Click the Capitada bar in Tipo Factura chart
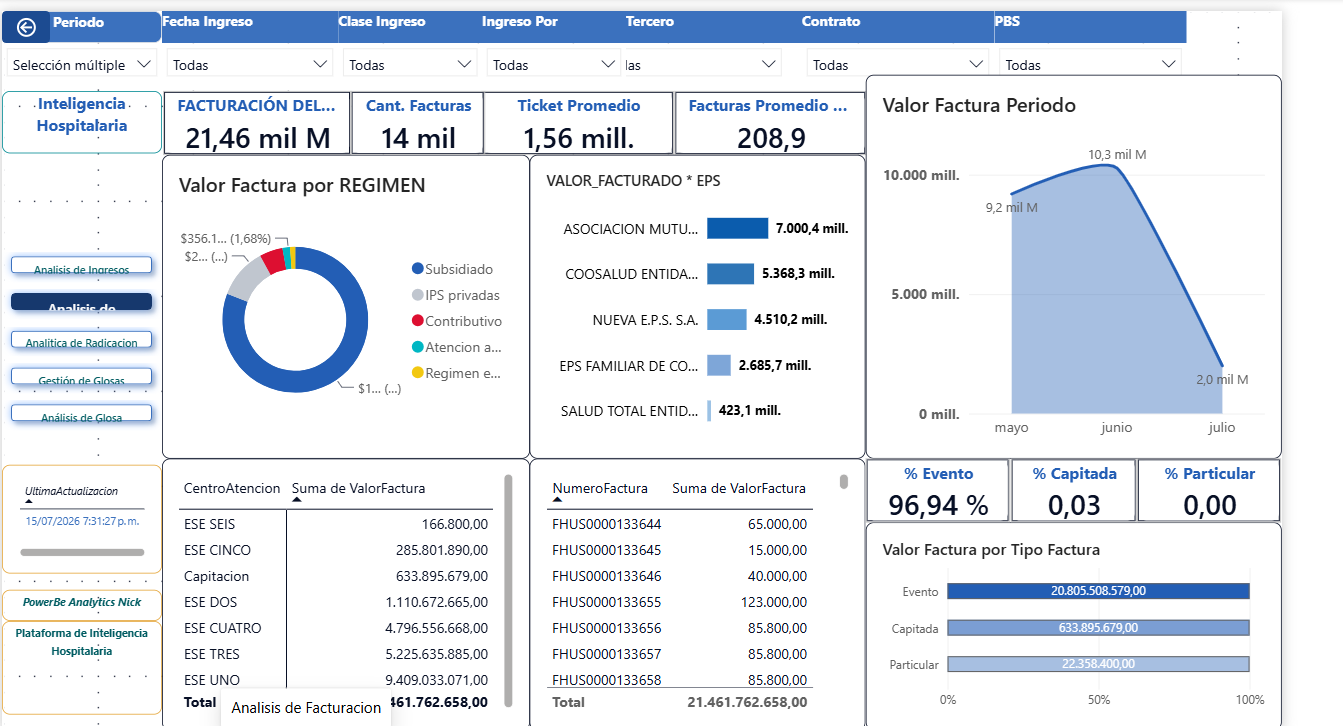The height and width of the screenshot is (726, 1343). (x=1098, y=628)
